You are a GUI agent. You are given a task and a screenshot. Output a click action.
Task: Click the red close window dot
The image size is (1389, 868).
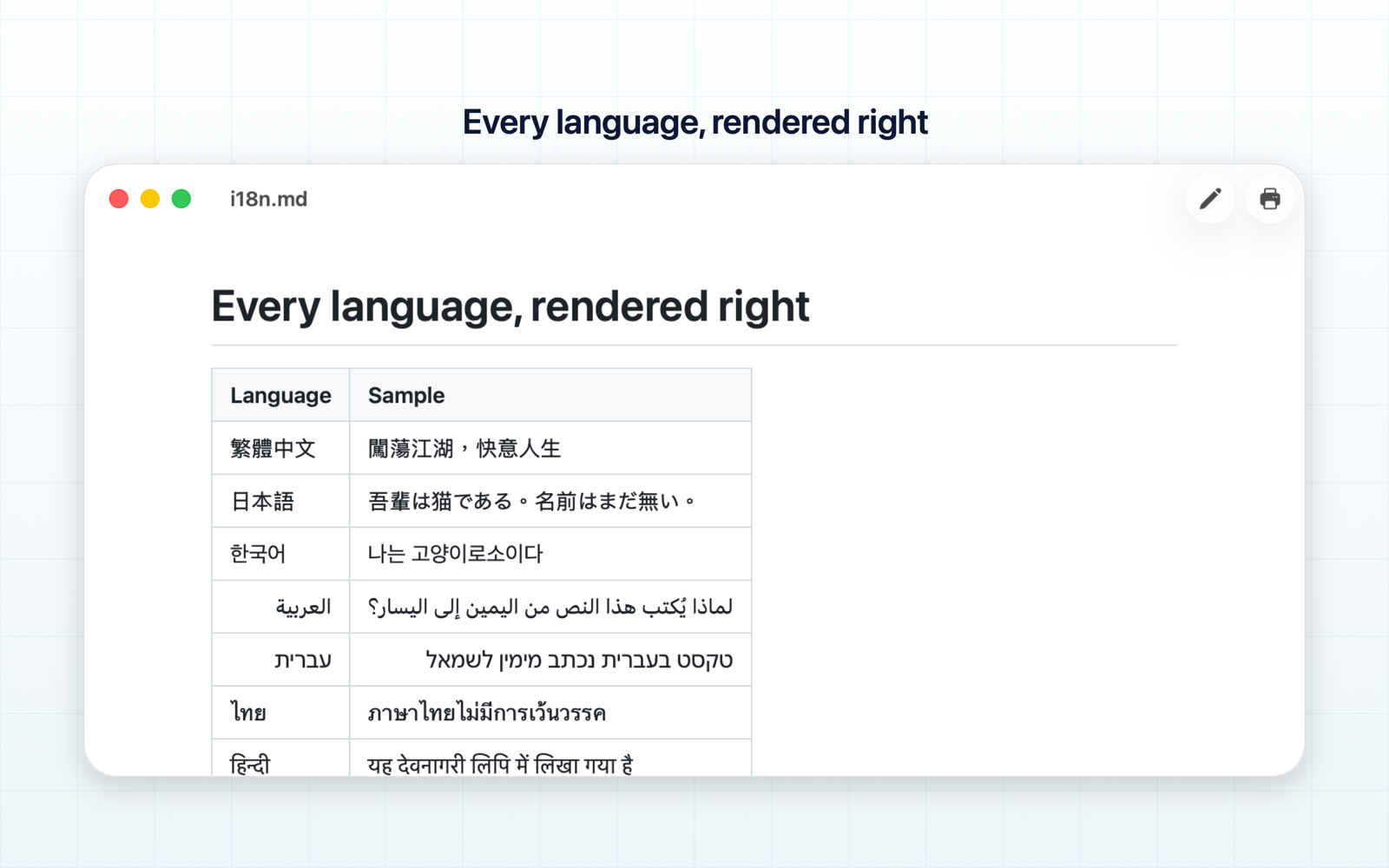pyautogui.click(x=119, y=199)
